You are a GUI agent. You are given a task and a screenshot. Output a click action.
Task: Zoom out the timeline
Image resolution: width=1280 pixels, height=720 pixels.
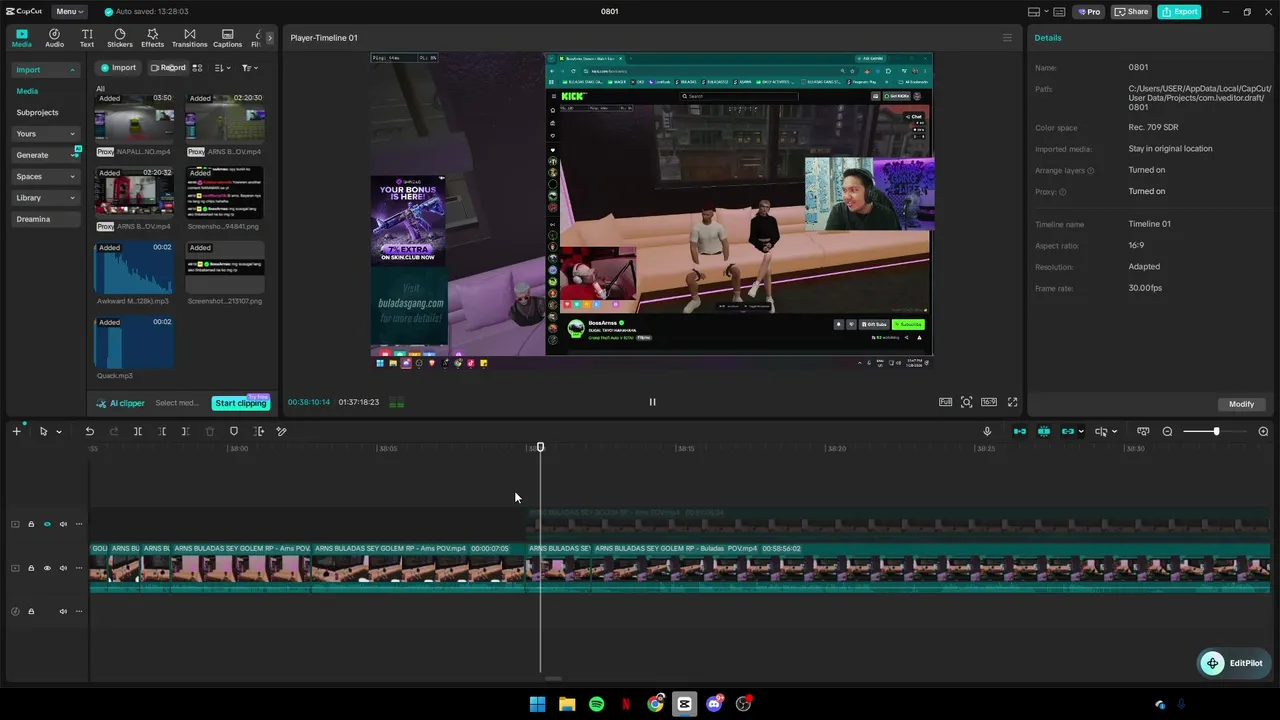1167,431
